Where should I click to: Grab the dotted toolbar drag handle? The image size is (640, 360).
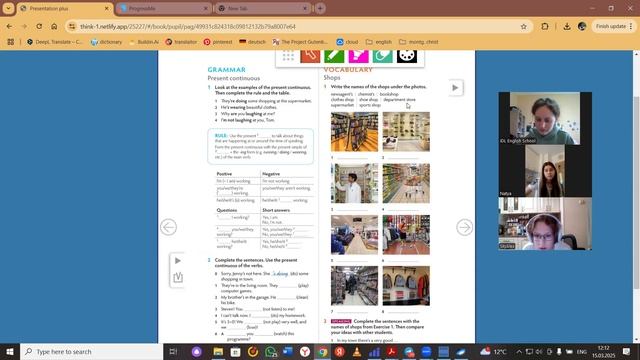pos(288,56)
